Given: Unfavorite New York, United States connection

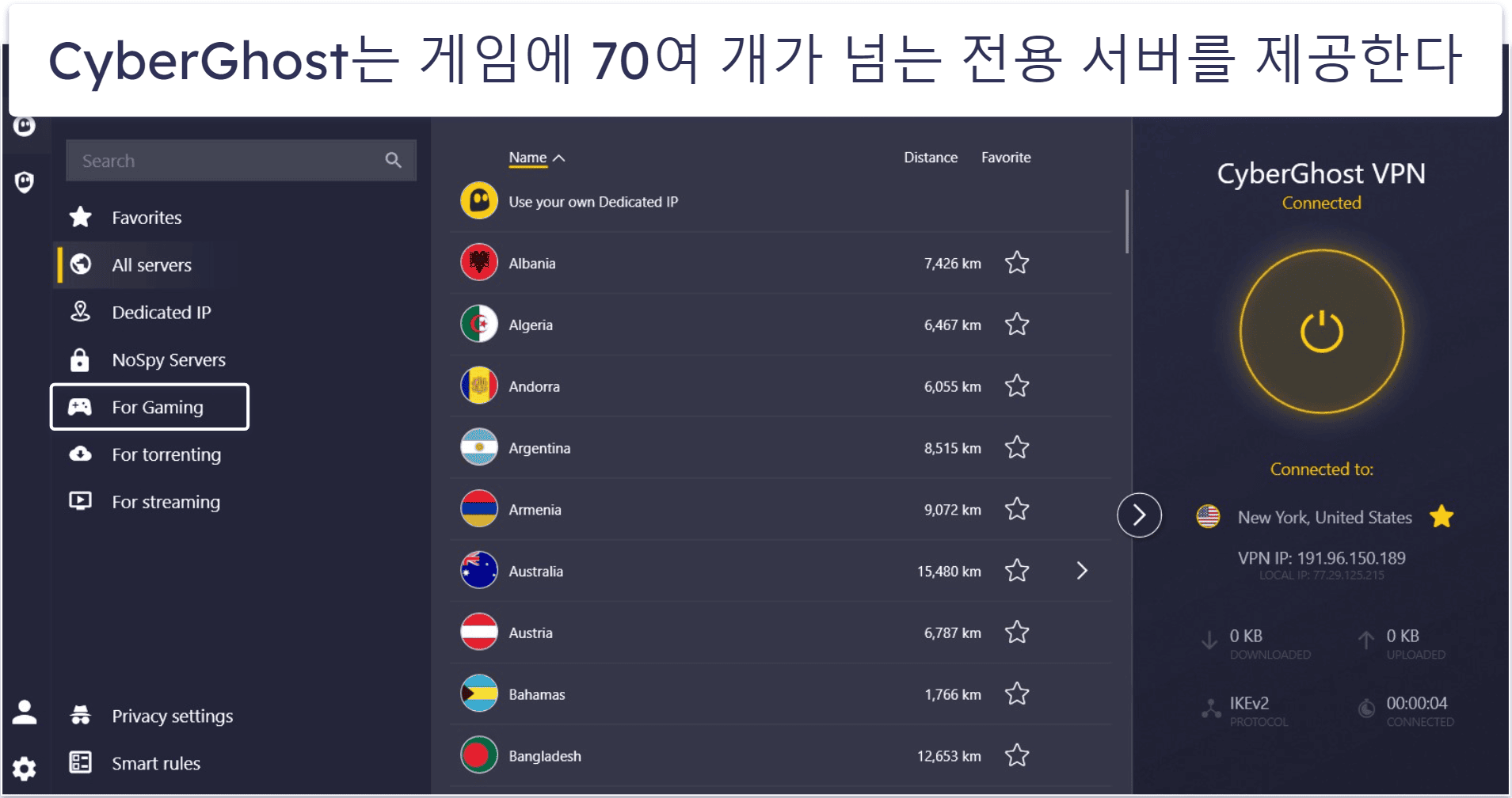Looking at the screenshot, I should coord(1442,516).
